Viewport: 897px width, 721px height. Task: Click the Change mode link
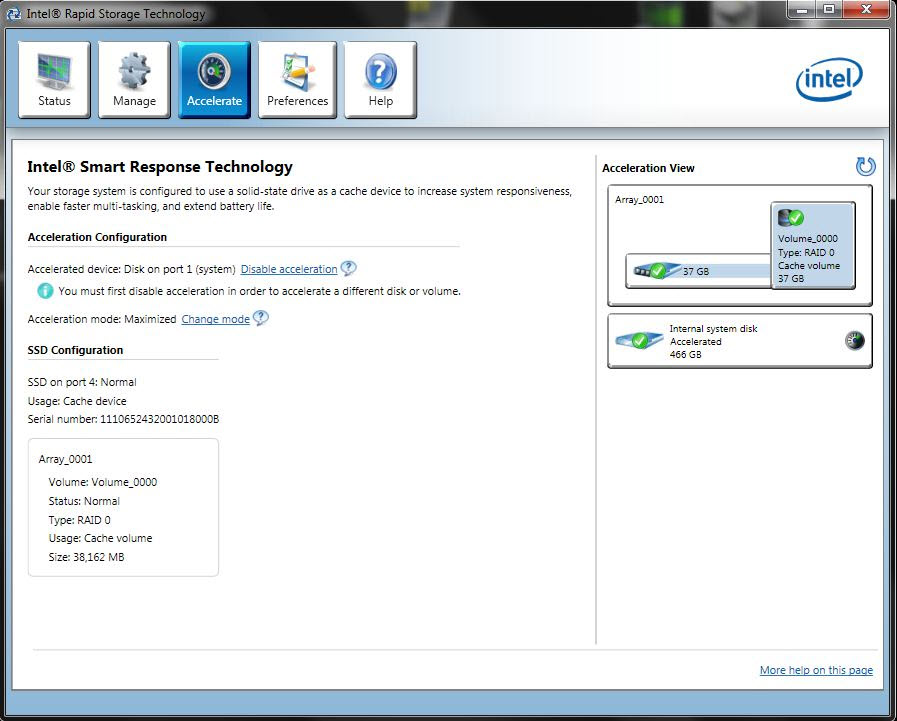[x=216, y=319]
